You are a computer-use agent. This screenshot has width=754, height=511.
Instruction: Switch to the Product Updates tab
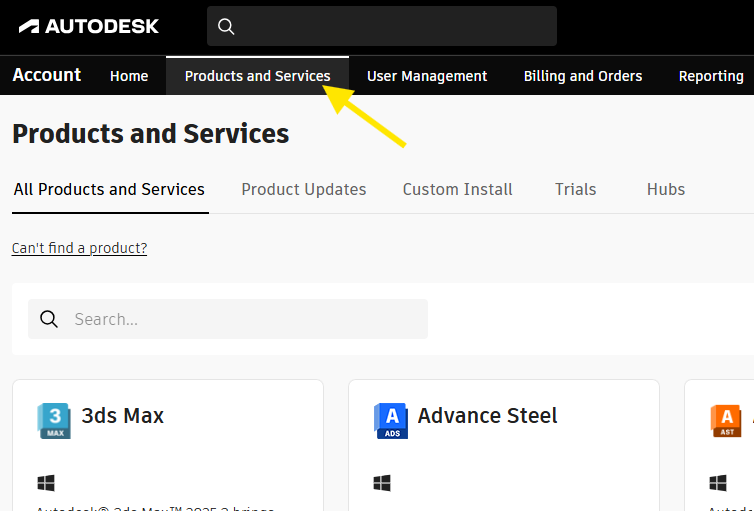(x=304, y=189)
